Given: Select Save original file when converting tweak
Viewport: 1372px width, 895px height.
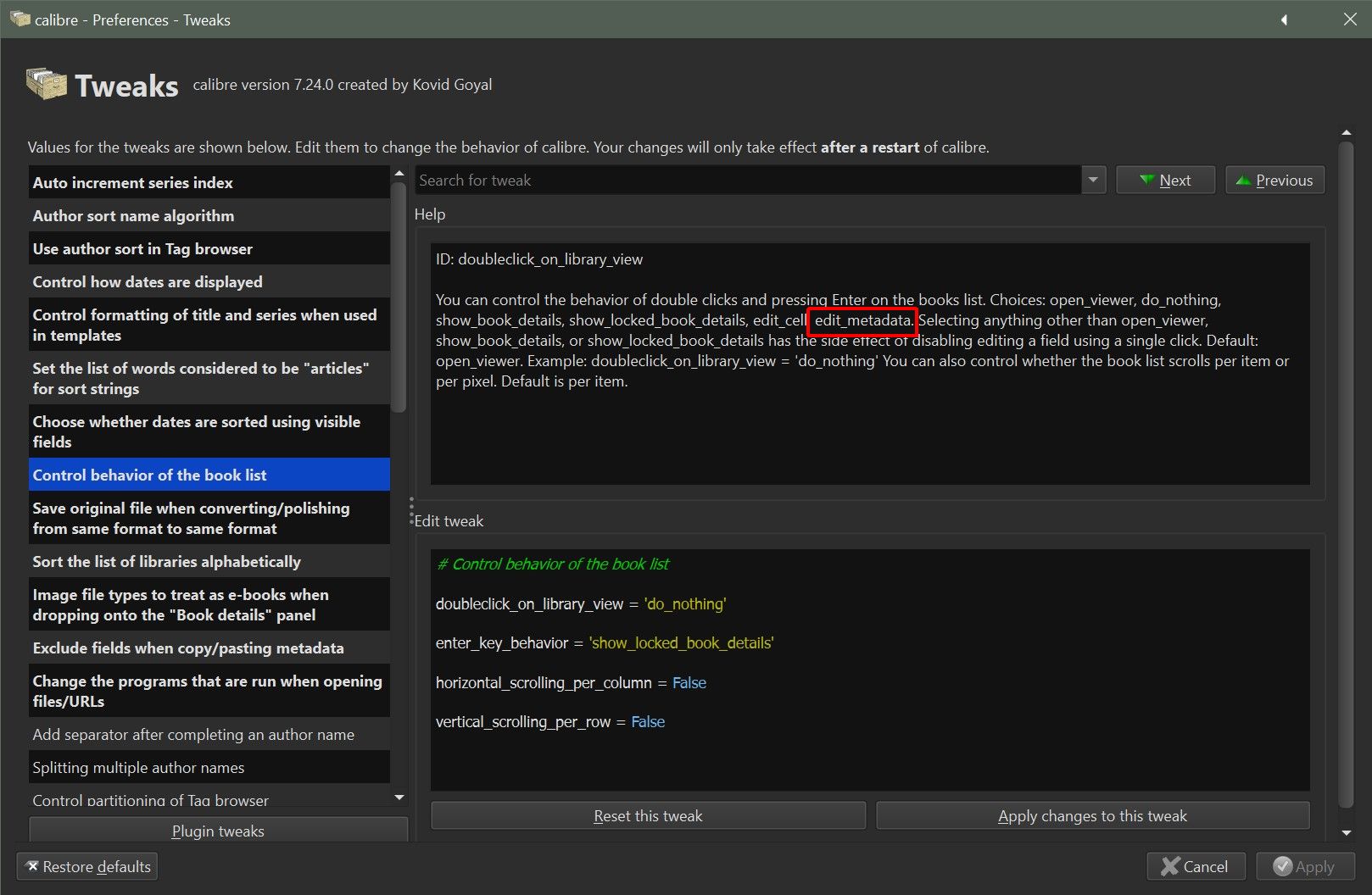Looking at the screenshot, I should click(209, 518).
